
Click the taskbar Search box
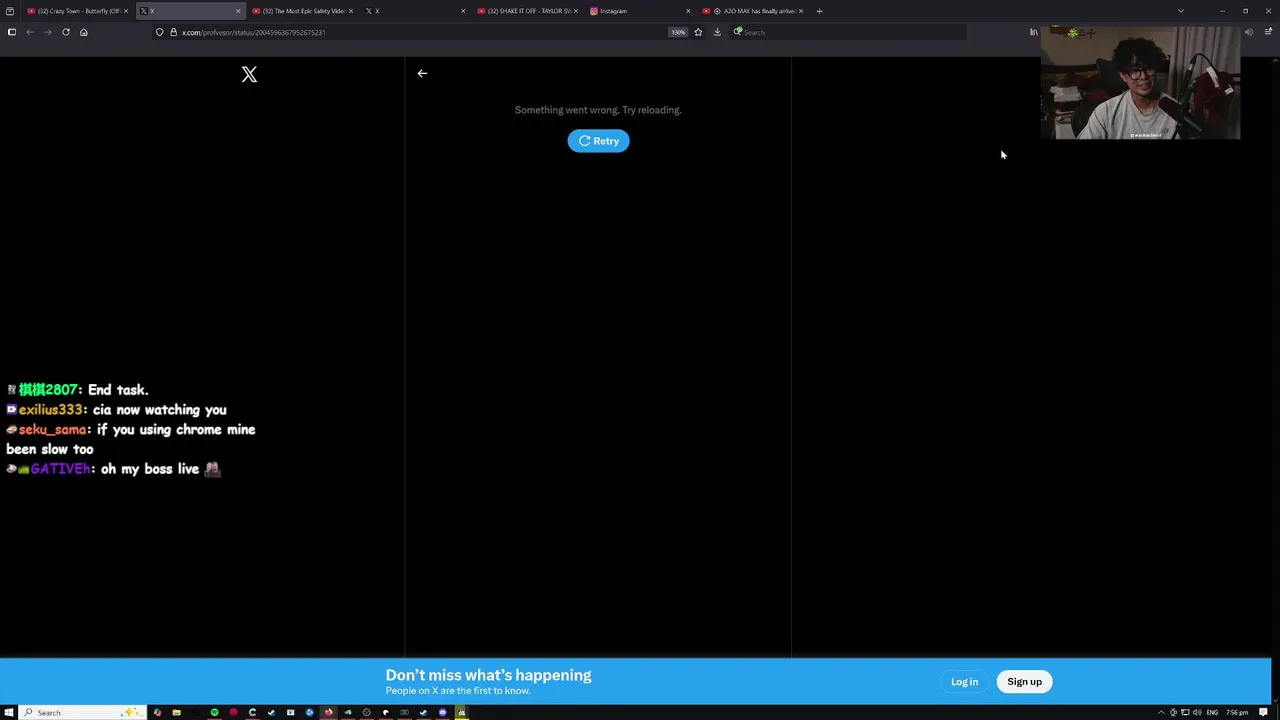[x=83, y=712]
